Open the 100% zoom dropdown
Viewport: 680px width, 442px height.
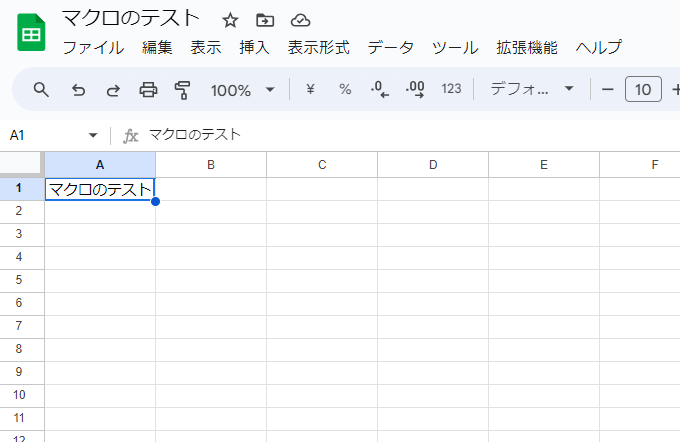(243, 90)
